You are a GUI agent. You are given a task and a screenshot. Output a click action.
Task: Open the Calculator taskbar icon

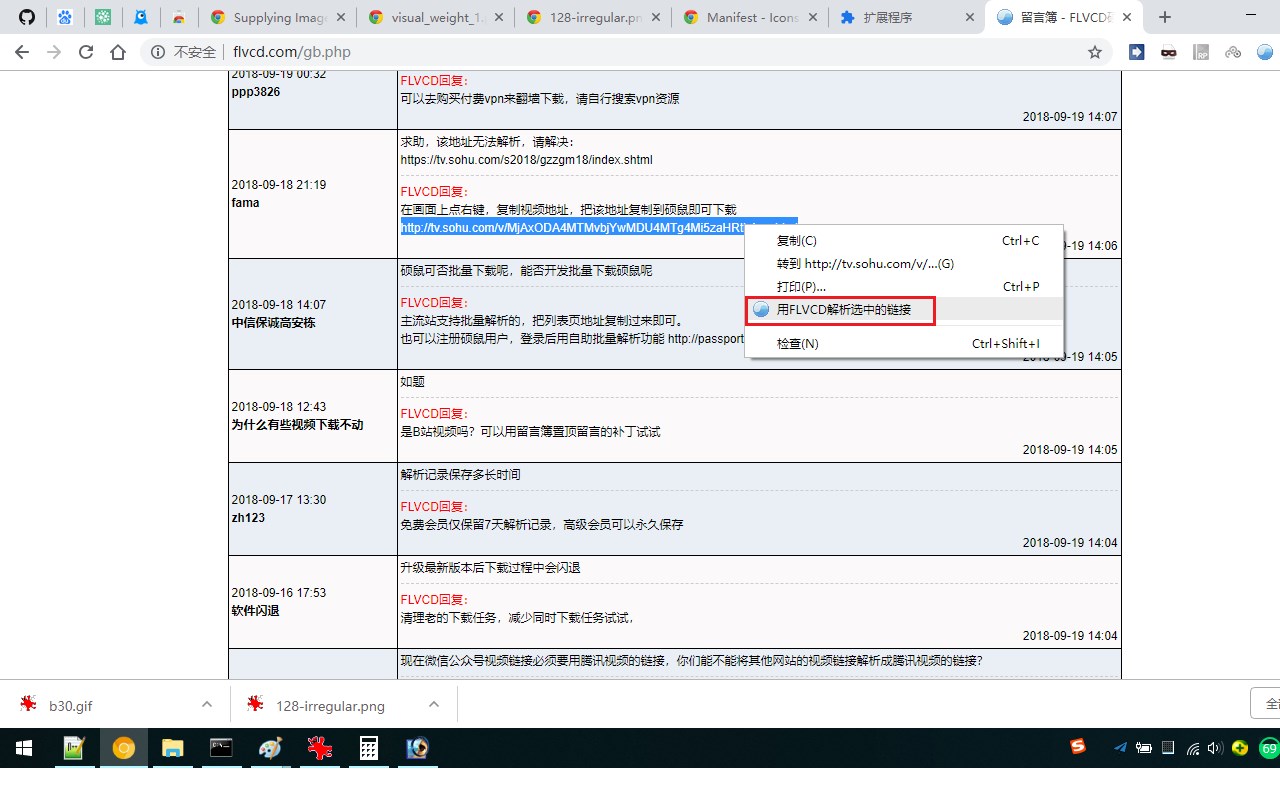click(x=368, y=748)
